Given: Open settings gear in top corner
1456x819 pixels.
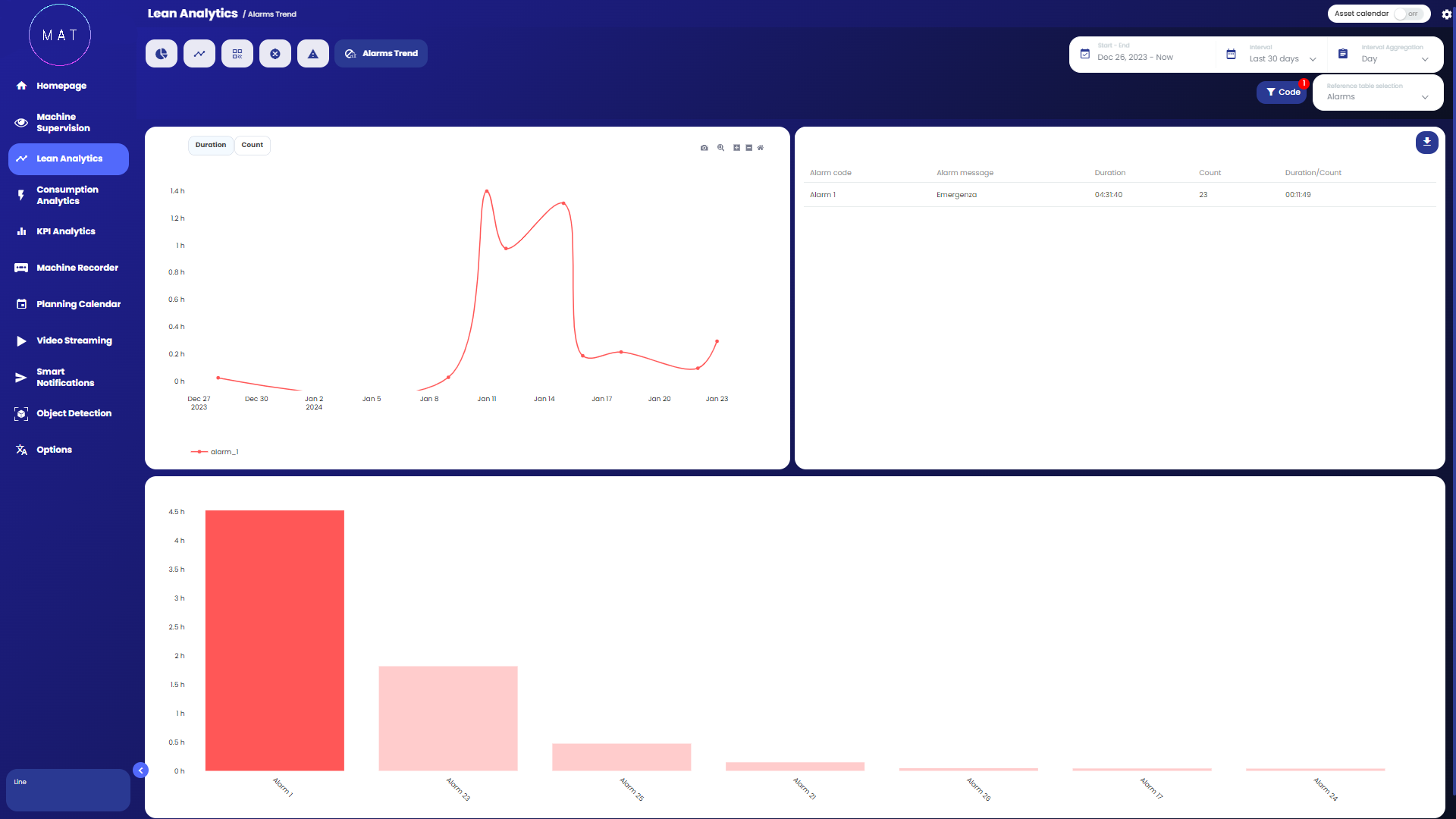Looking at the screenshot, I should tap(1446, 14).
